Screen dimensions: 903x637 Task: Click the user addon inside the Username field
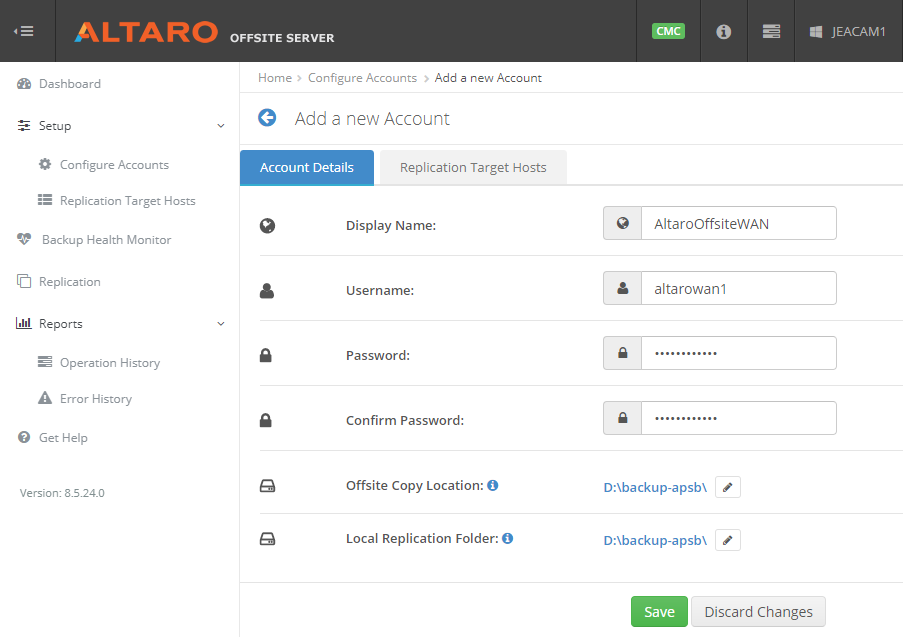623,288
